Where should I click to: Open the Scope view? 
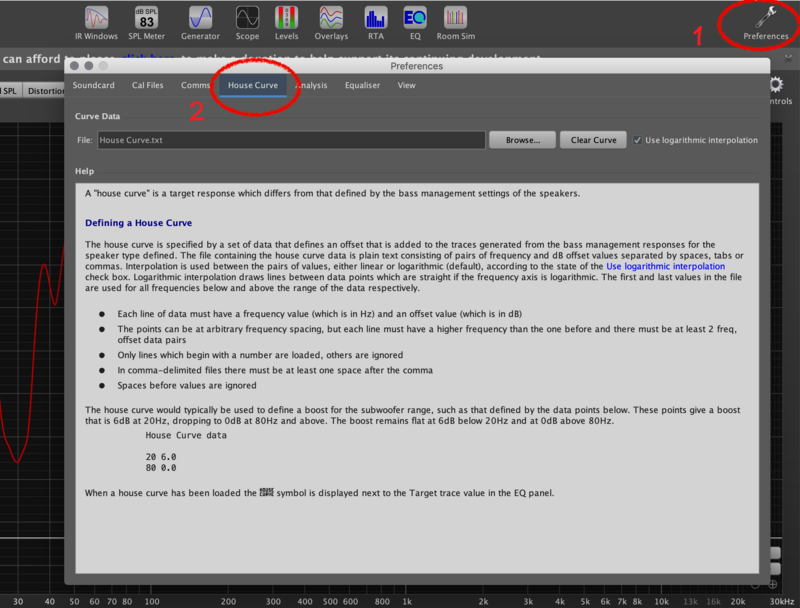click(x=247, y=20)
